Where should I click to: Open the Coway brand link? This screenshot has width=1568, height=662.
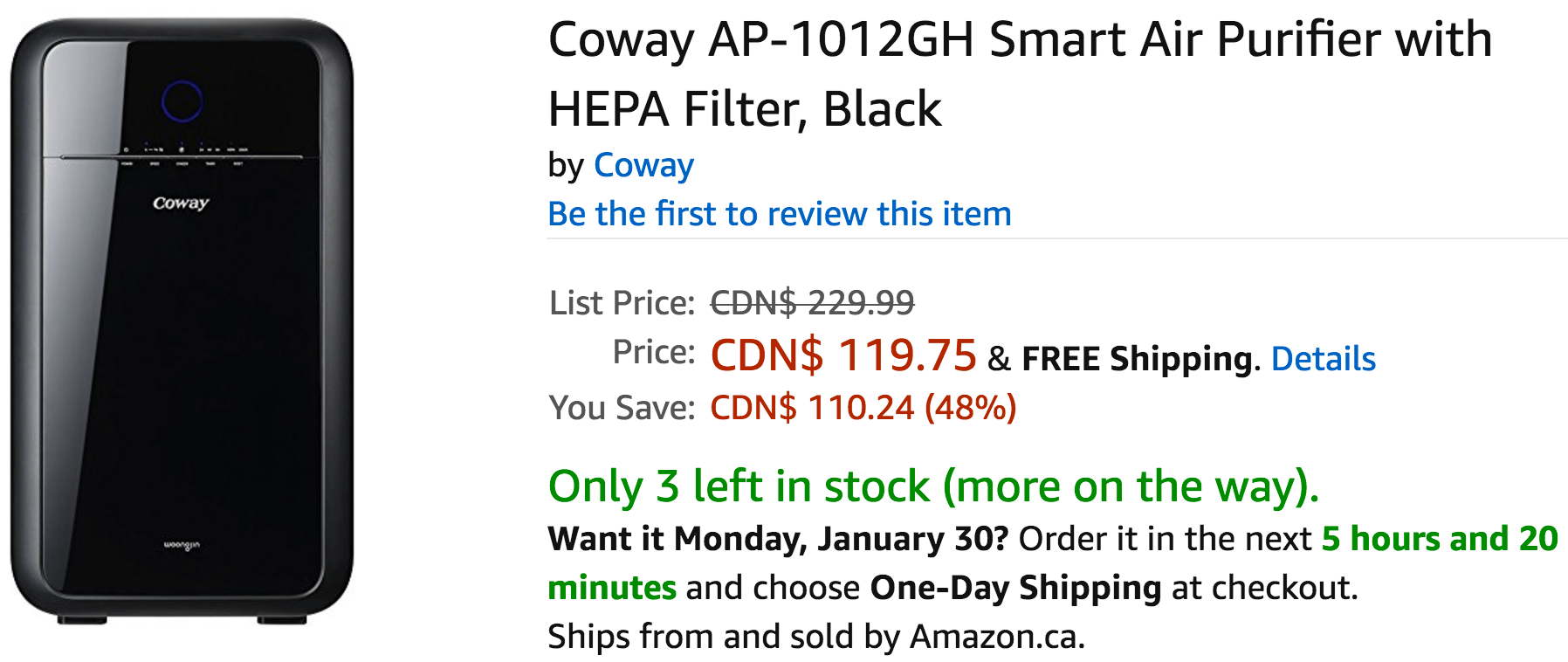click(x=643, y=165)
